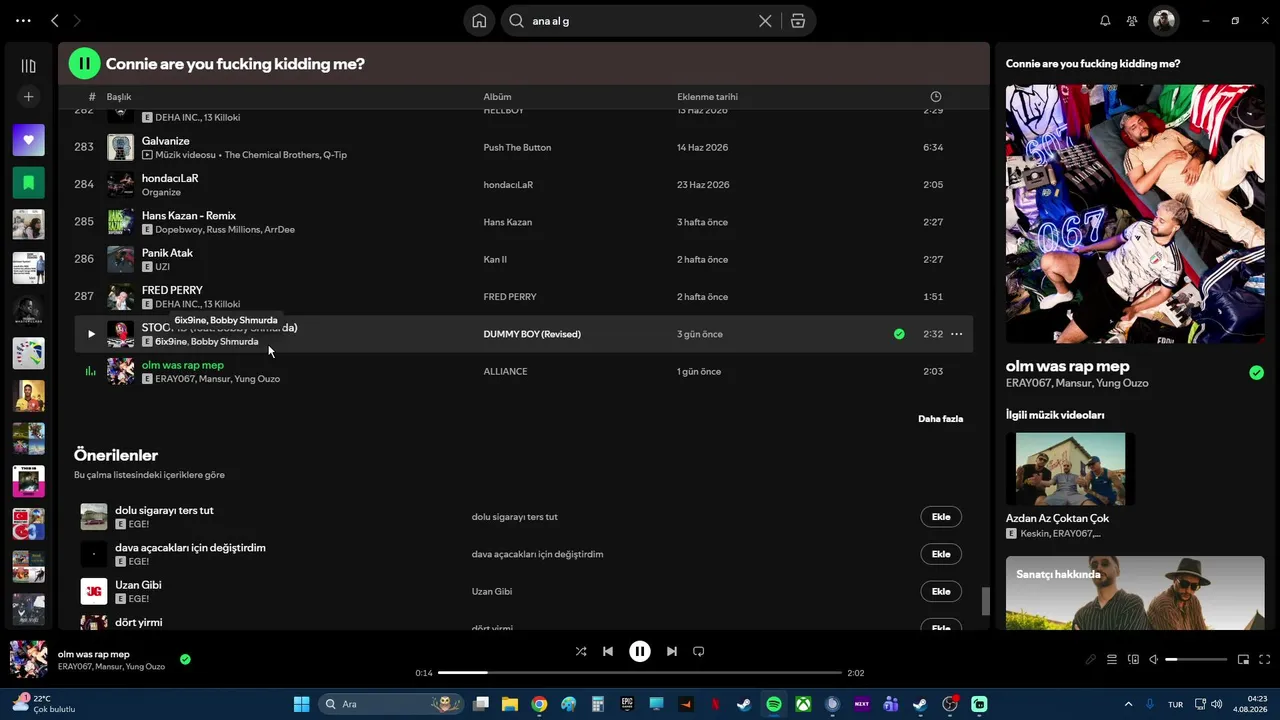Screen dimensions: 1280x720
Task: Sort by Başlık column header
Action: click(x=119, y=97)
